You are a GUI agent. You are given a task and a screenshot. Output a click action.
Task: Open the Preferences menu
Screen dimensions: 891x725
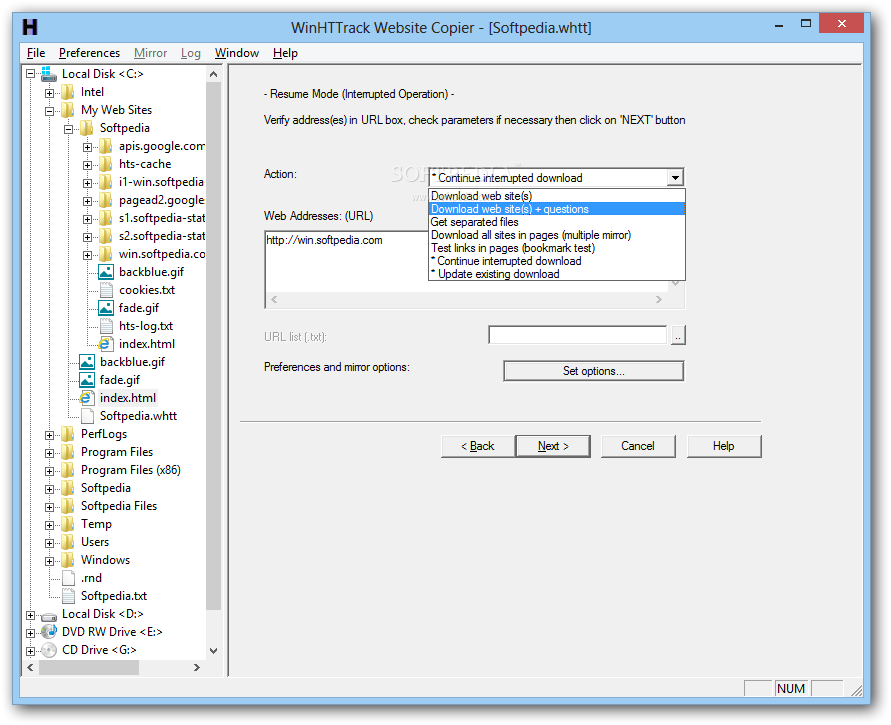pyautogui.click(x=89, y=53)
